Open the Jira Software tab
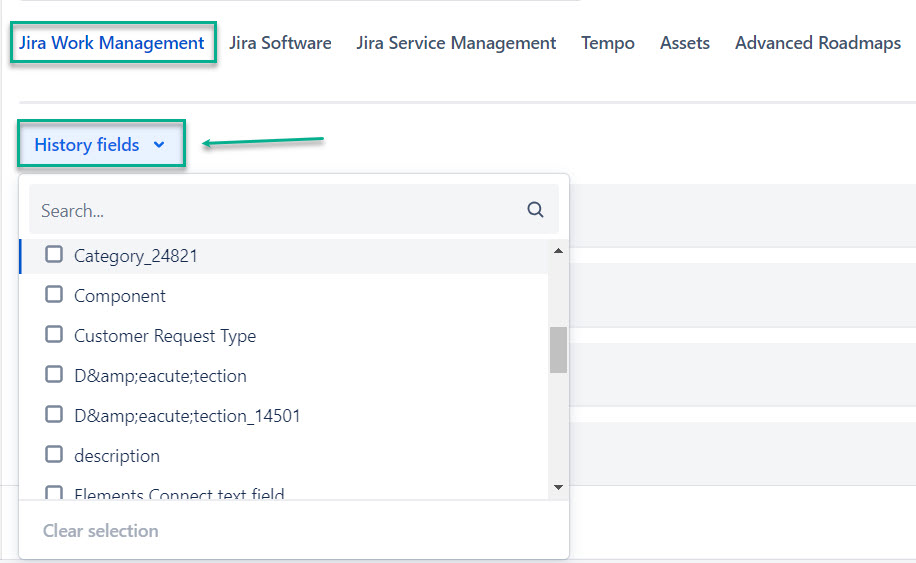This screenshot has height=563, width=916. click(280, 44)
